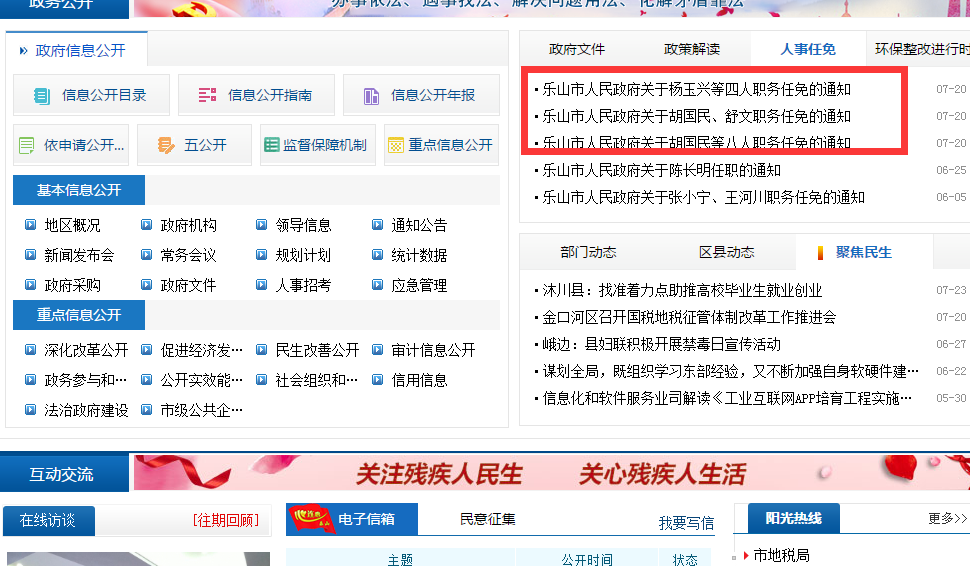Click the 电子信箱 logo icon
The image size is (970, 566).
(312, 519)
